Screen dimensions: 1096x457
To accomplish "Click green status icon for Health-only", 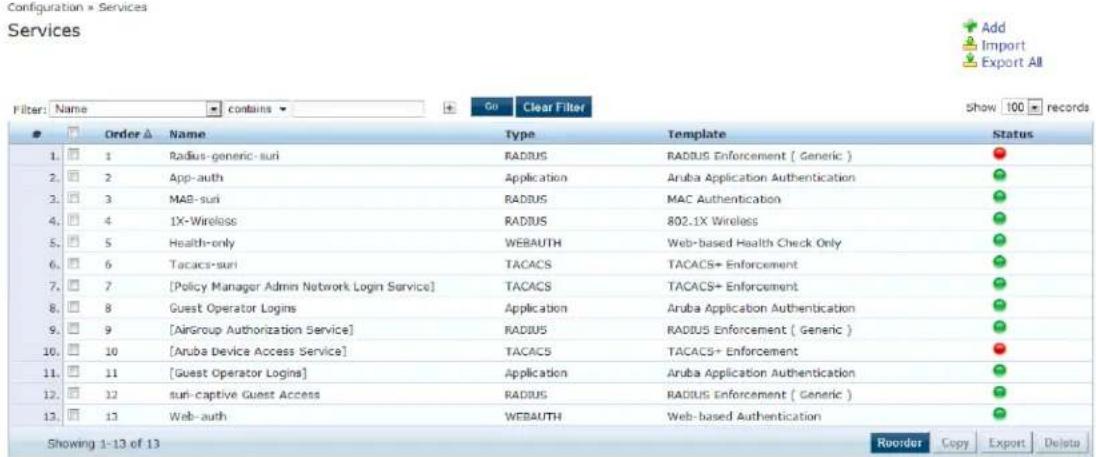I will [1000, 241].
